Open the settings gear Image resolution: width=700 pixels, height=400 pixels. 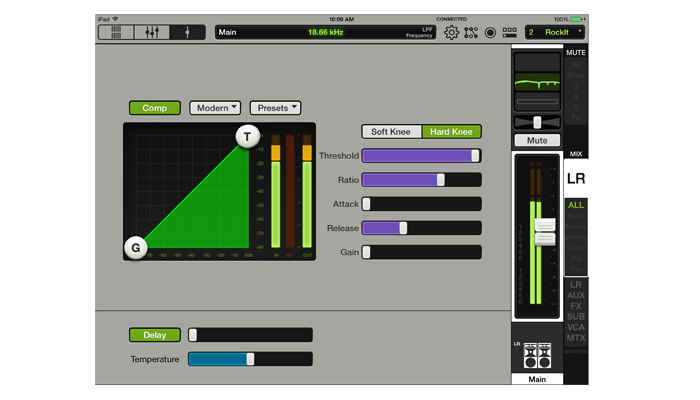point(451,32)
